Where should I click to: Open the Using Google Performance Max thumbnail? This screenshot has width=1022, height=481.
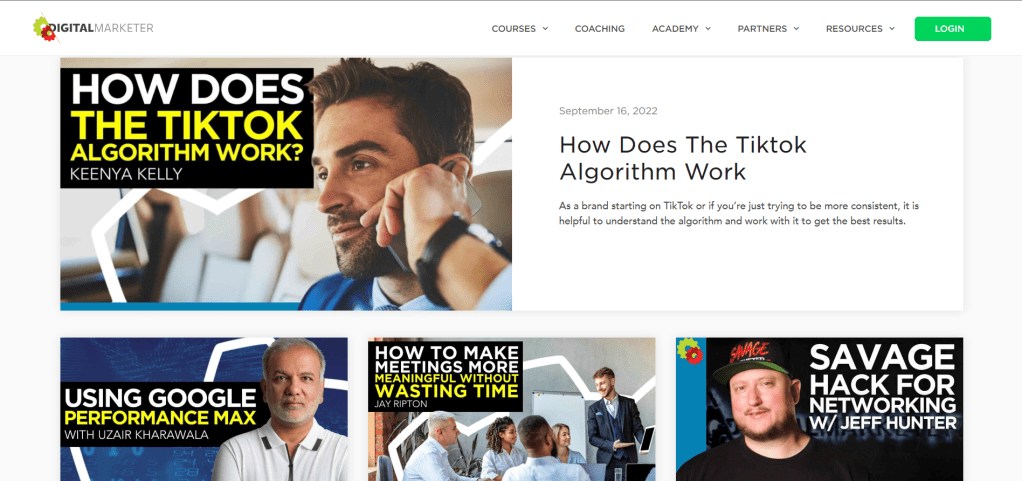pos(204,409)
